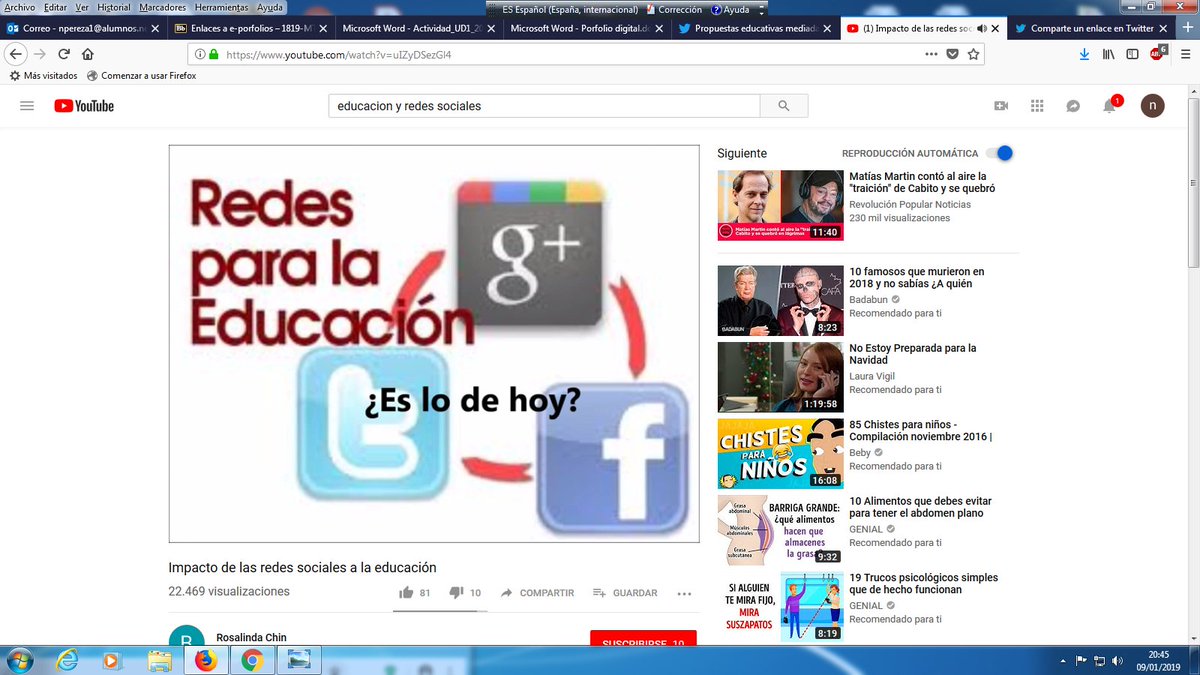Bookmark this page with the star
Screen dimensions: 1200x675
coord(974,54)
